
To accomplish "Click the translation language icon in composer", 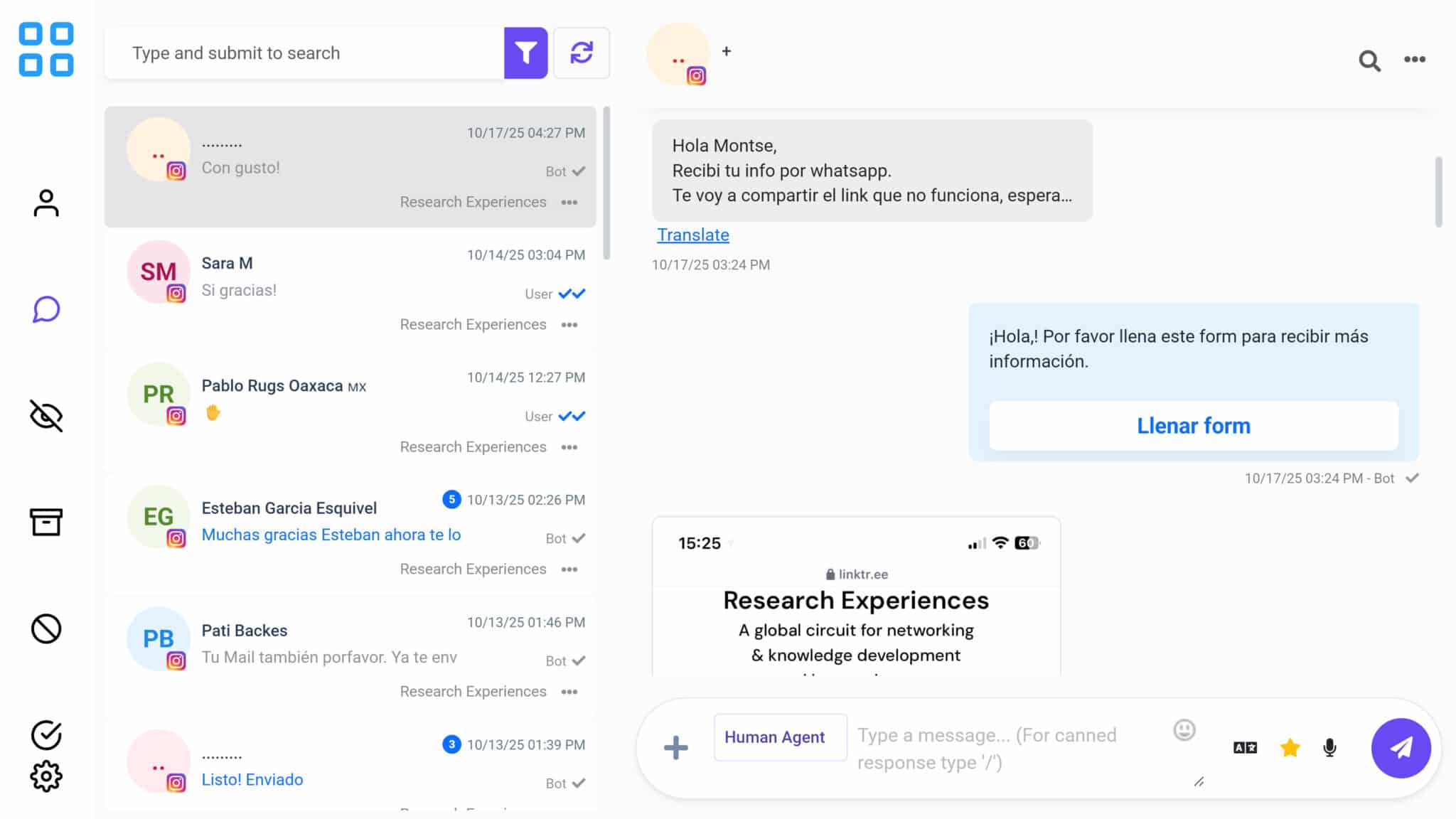I will click(1245, 747).
